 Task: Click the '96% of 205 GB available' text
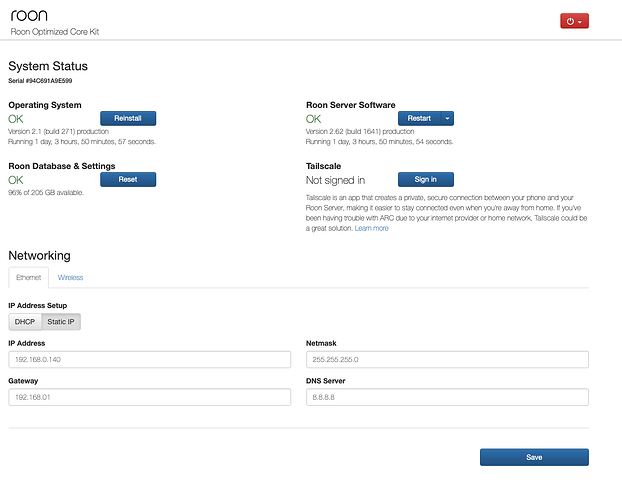coord(46,192)
